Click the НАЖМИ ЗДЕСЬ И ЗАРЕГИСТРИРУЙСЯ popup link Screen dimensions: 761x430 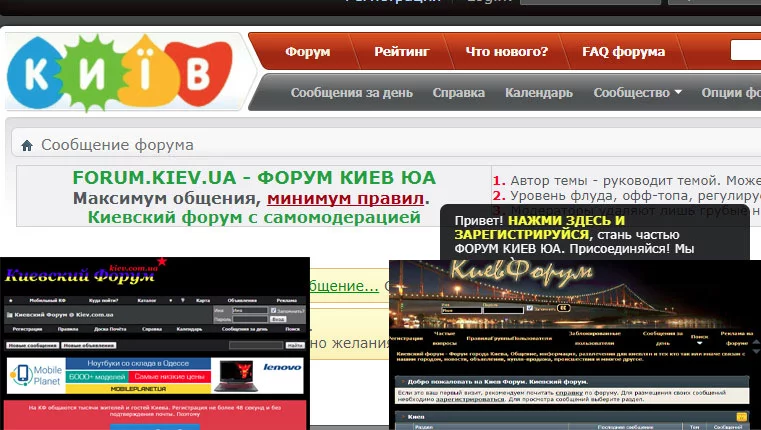click(x=540, y=228)
